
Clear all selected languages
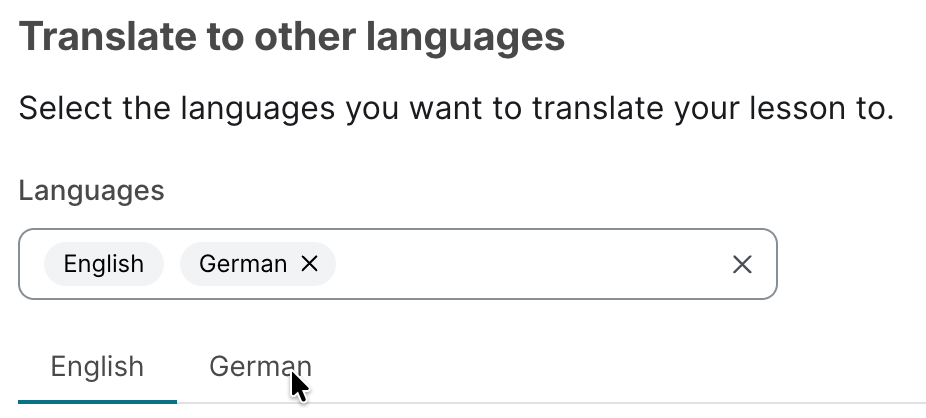coord(742,264)
